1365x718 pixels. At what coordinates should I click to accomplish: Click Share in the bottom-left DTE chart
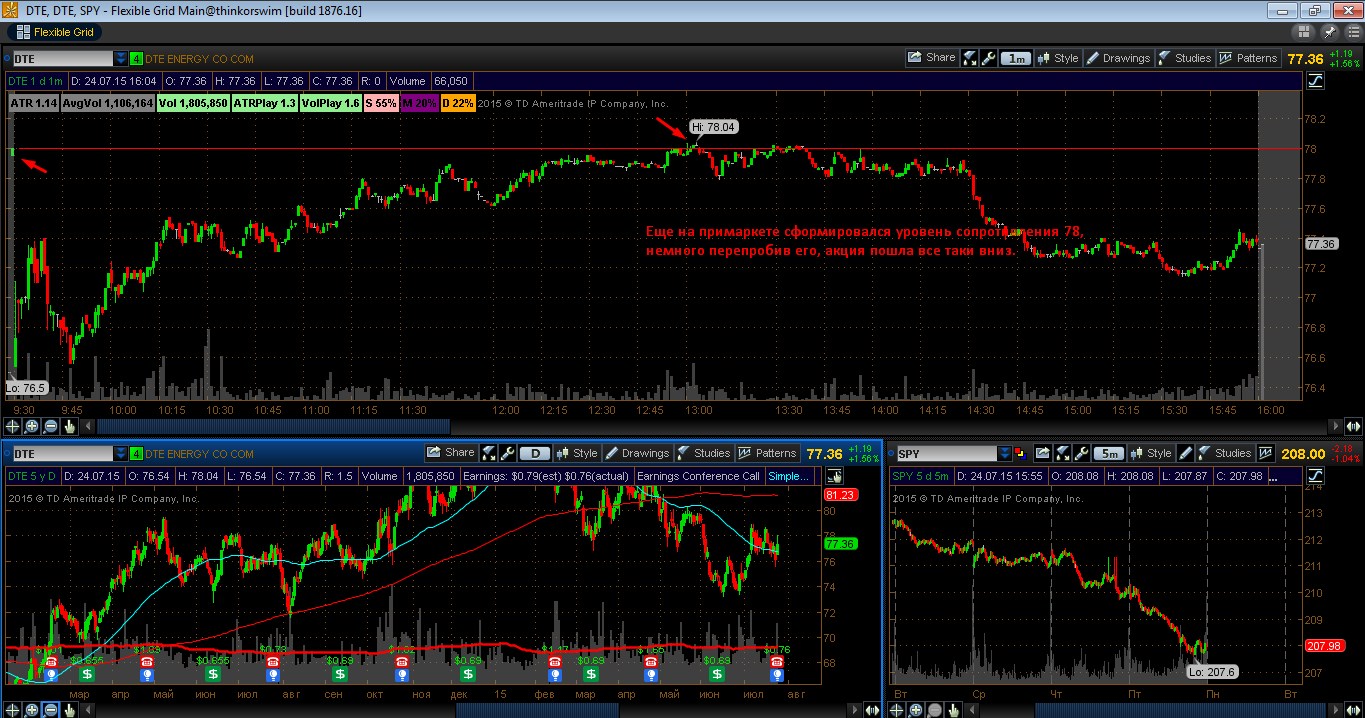tap(452, 453)
